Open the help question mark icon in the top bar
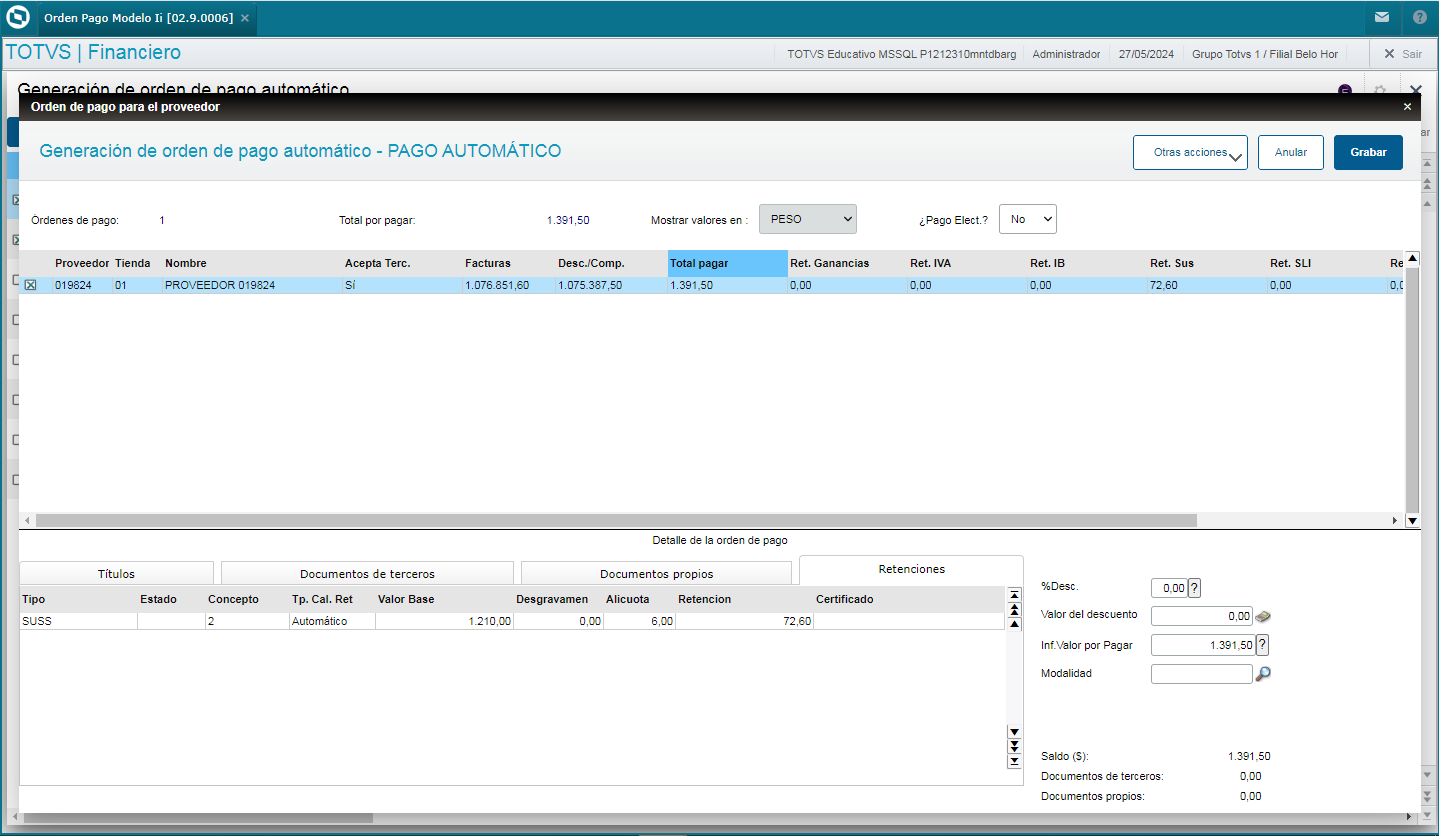1439x836 pixels. click(x=1420, y=17)
